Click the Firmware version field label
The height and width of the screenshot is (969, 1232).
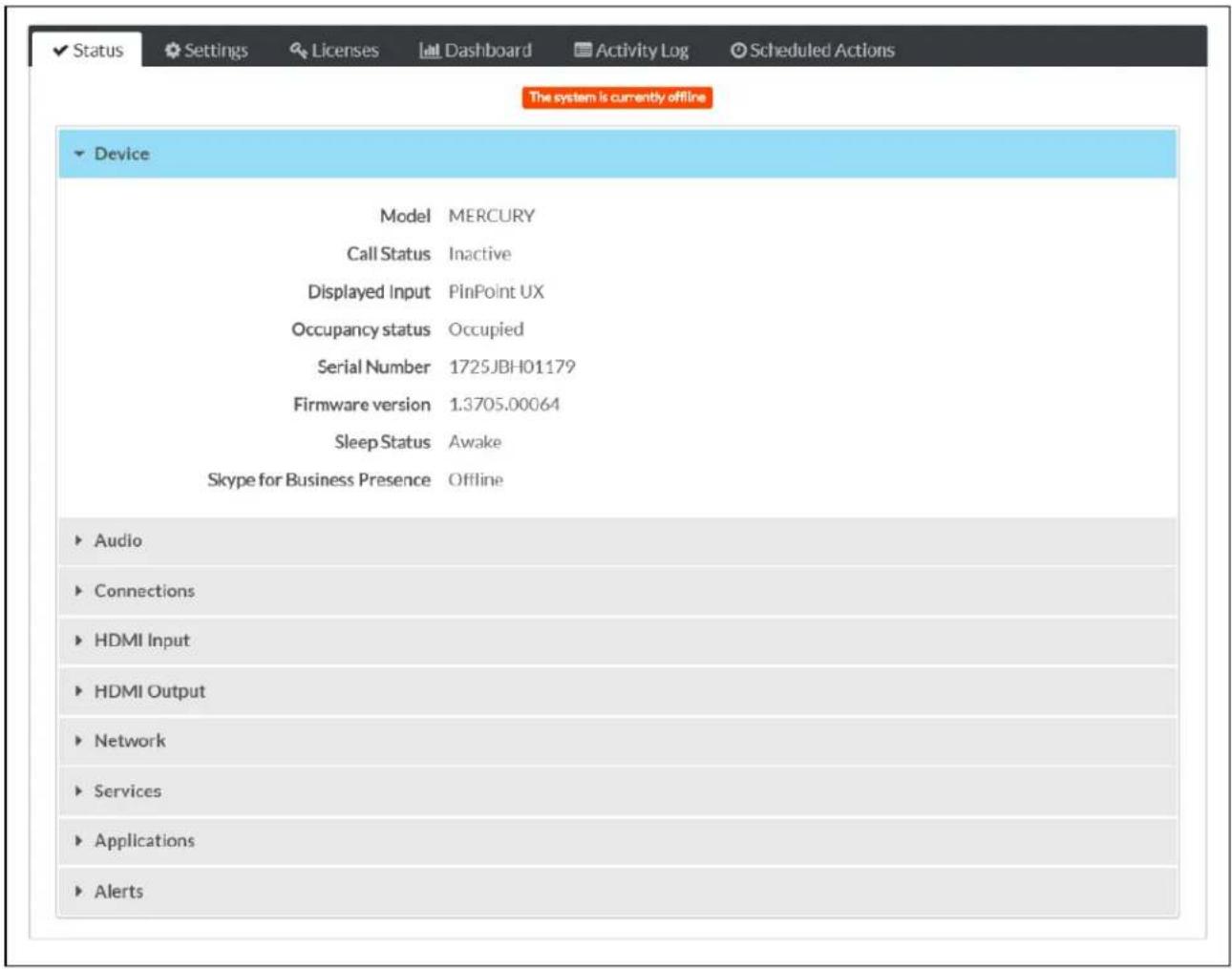click(362, 405)
